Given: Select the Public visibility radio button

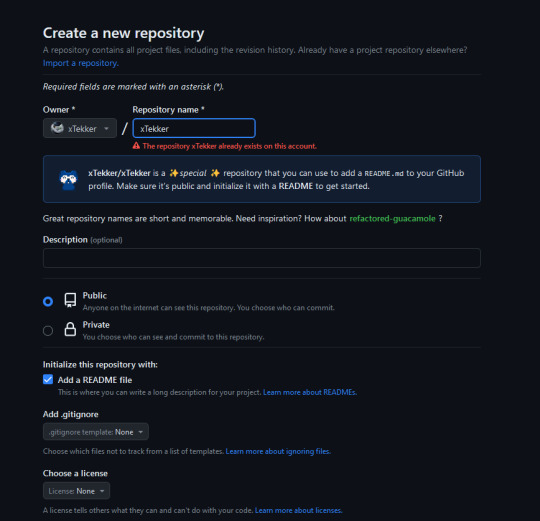Looking at the screenshot, I should [x=48, y=301].
